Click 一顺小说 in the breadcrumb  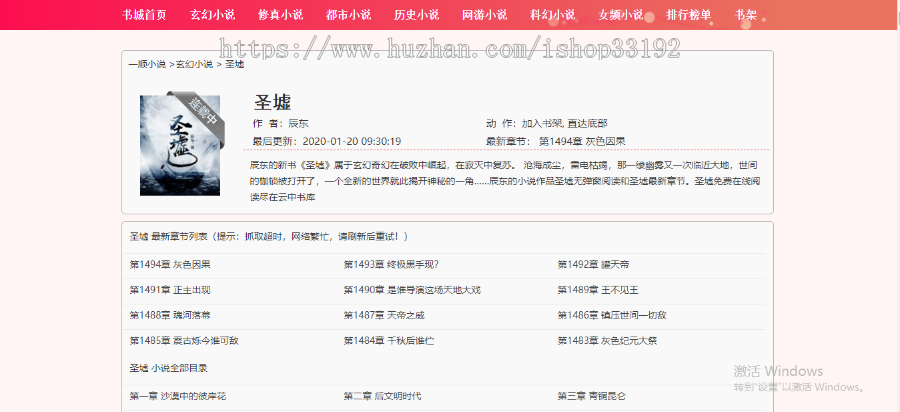pyautogui.click(x=148, y=64)
